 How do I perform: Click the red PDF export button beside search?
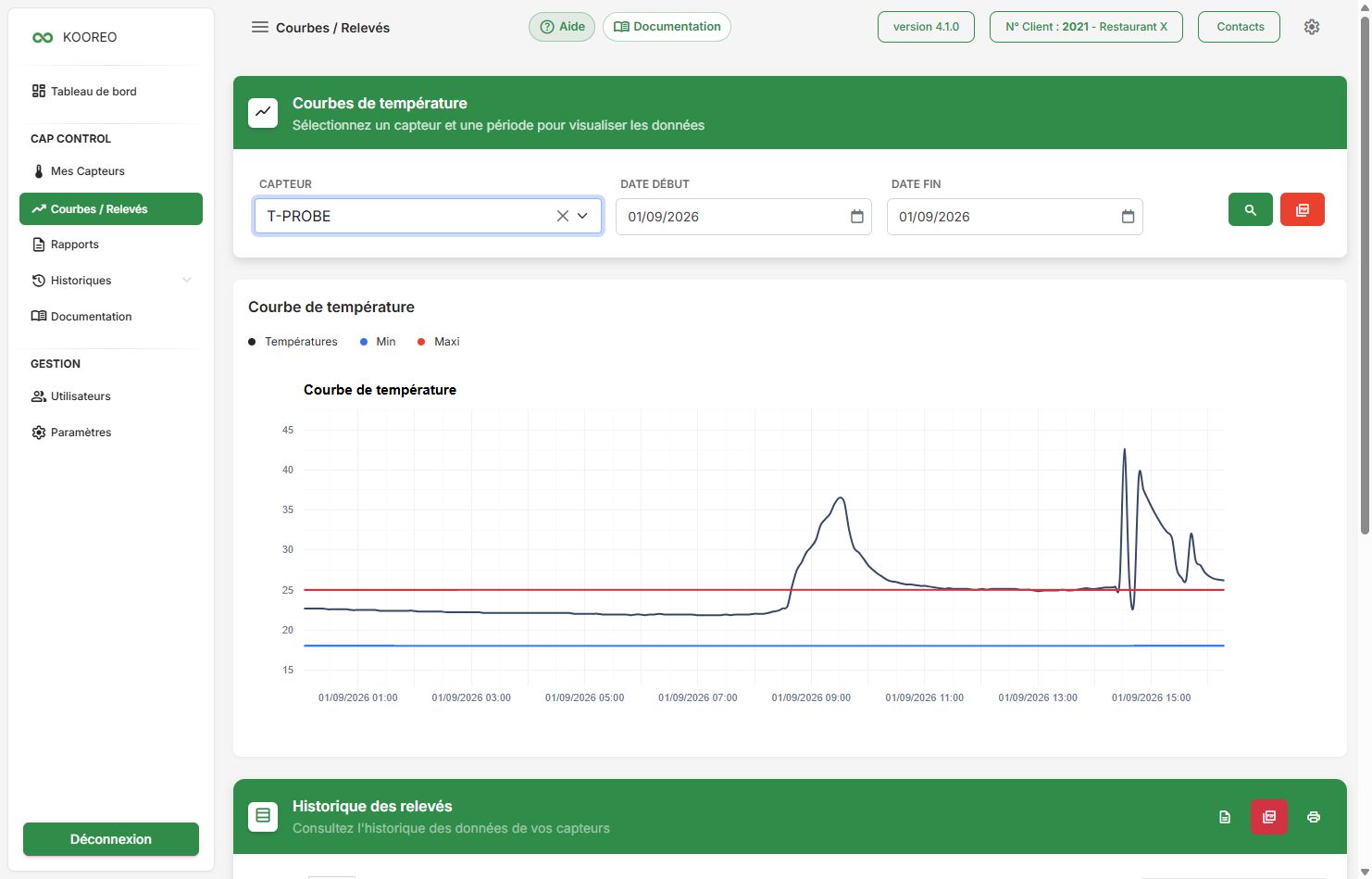[x=1302, y=210]
